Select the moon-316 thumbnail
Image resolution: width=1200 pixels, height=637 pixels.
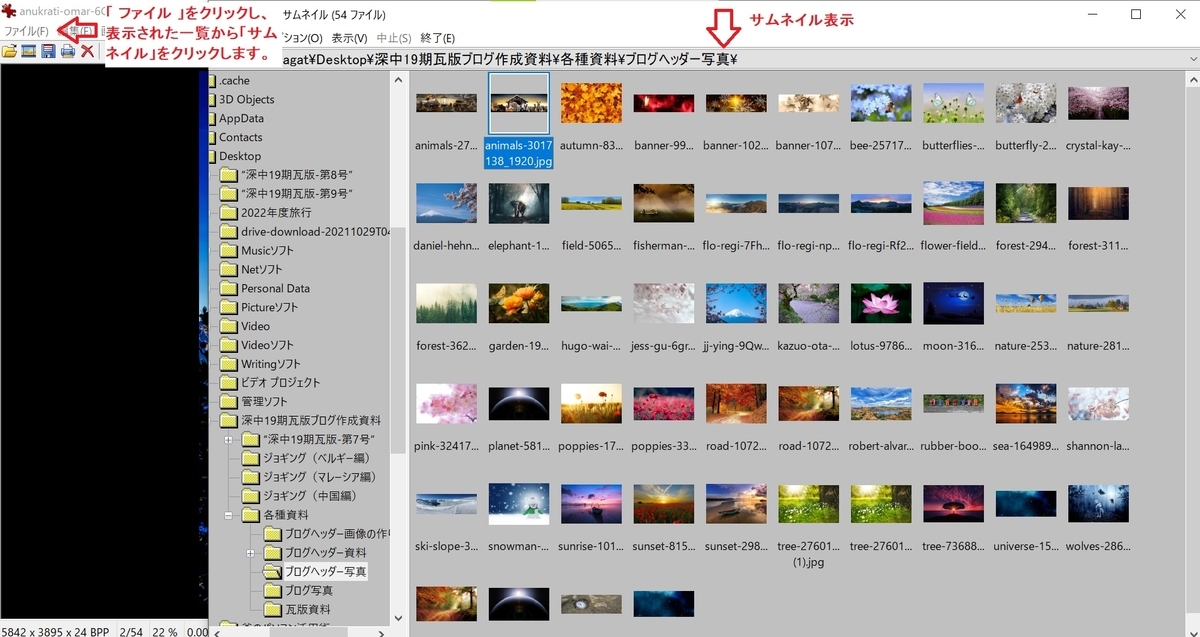click(954, 303)
